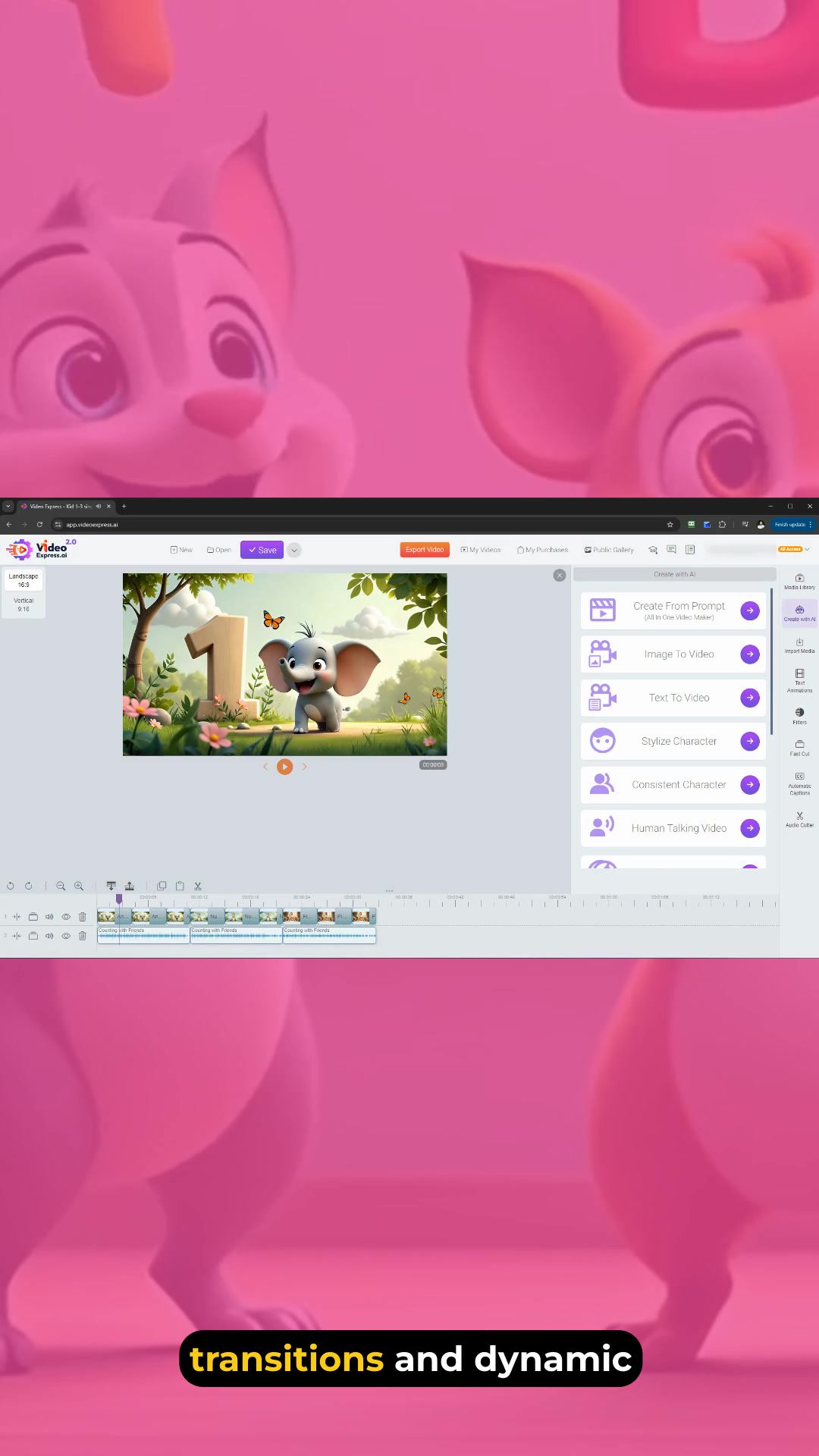Open Text To Video arrow
Image resolution: width=819 pixels, height=1456 pixels.
click(750, 698)
